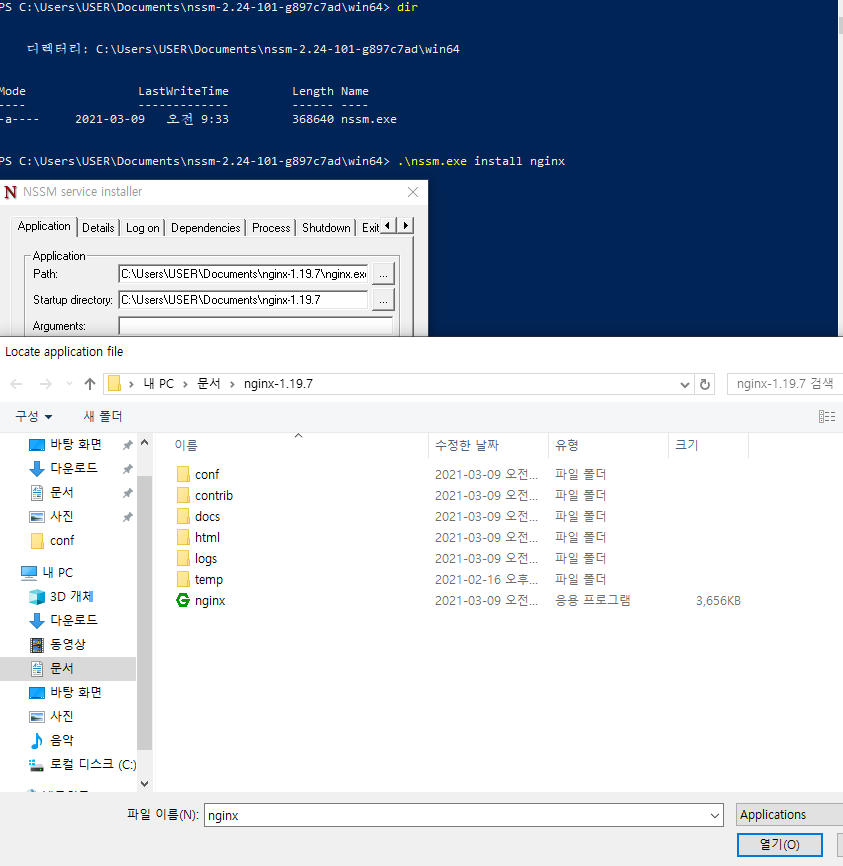
Task: Click the 3,656KB size of nginx
Action: tap(718, 600)
